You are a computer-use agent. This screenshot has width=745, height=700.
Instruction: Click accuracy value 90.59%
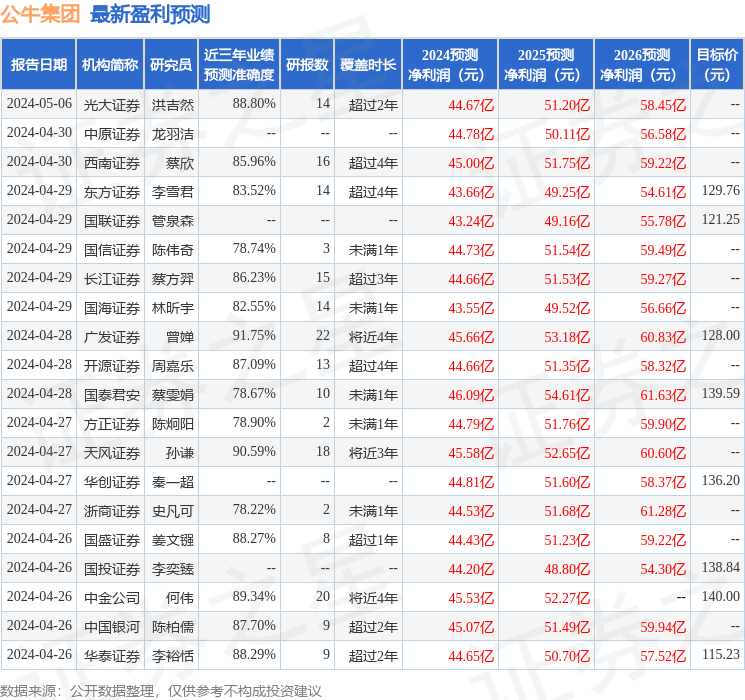pos(254,451)
